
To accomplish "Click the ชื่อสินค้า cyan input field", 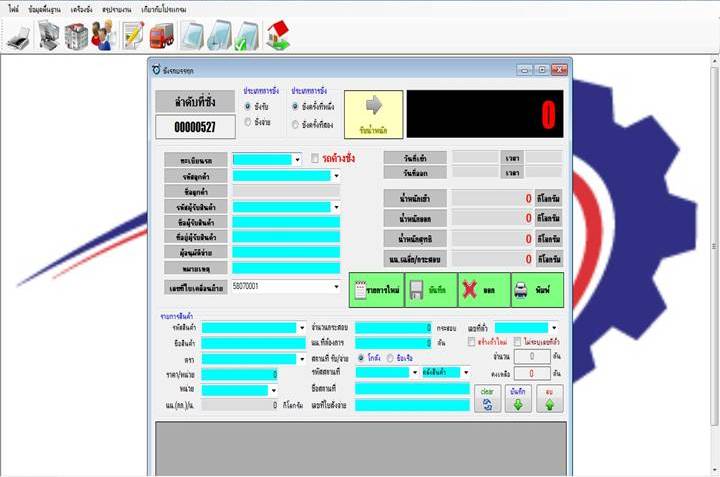I will tap(253, 343).
